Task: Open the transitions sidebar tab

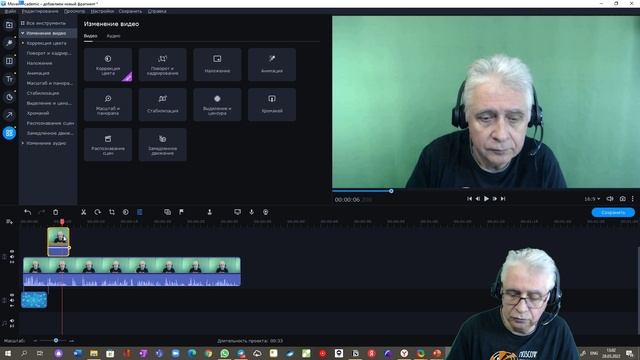Action: tap(9, 61)
